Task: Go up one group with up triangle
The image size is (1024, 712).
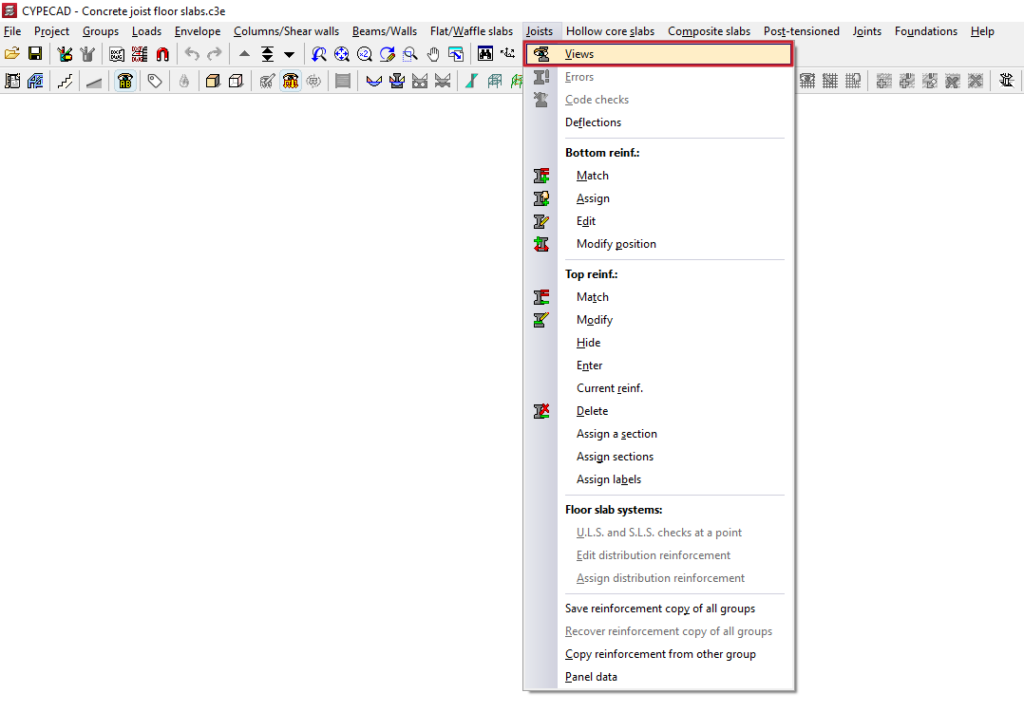Action: pos(244,54)
